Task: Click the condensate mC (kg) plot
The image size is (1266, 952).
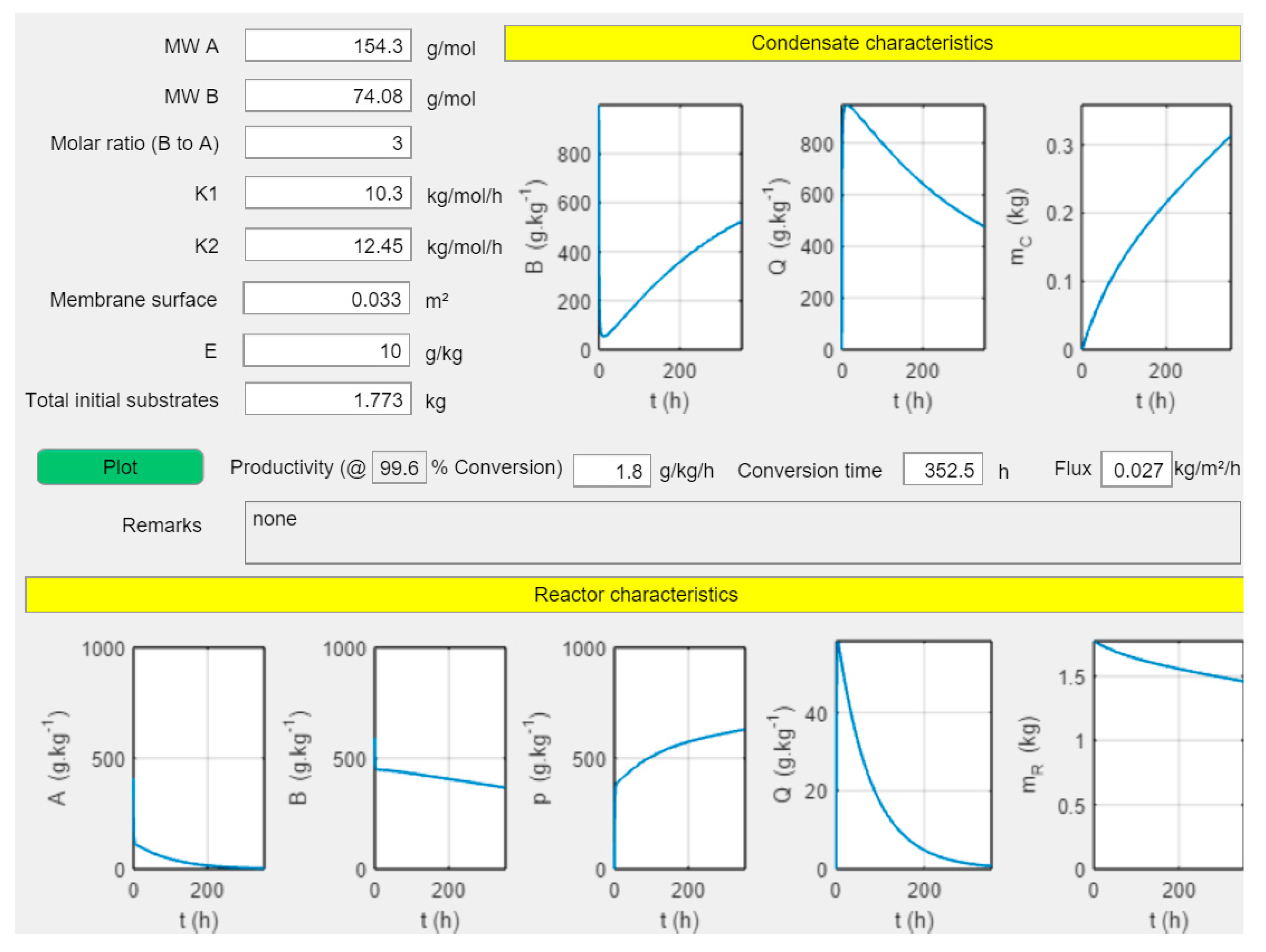Action: click(1155, 227)
